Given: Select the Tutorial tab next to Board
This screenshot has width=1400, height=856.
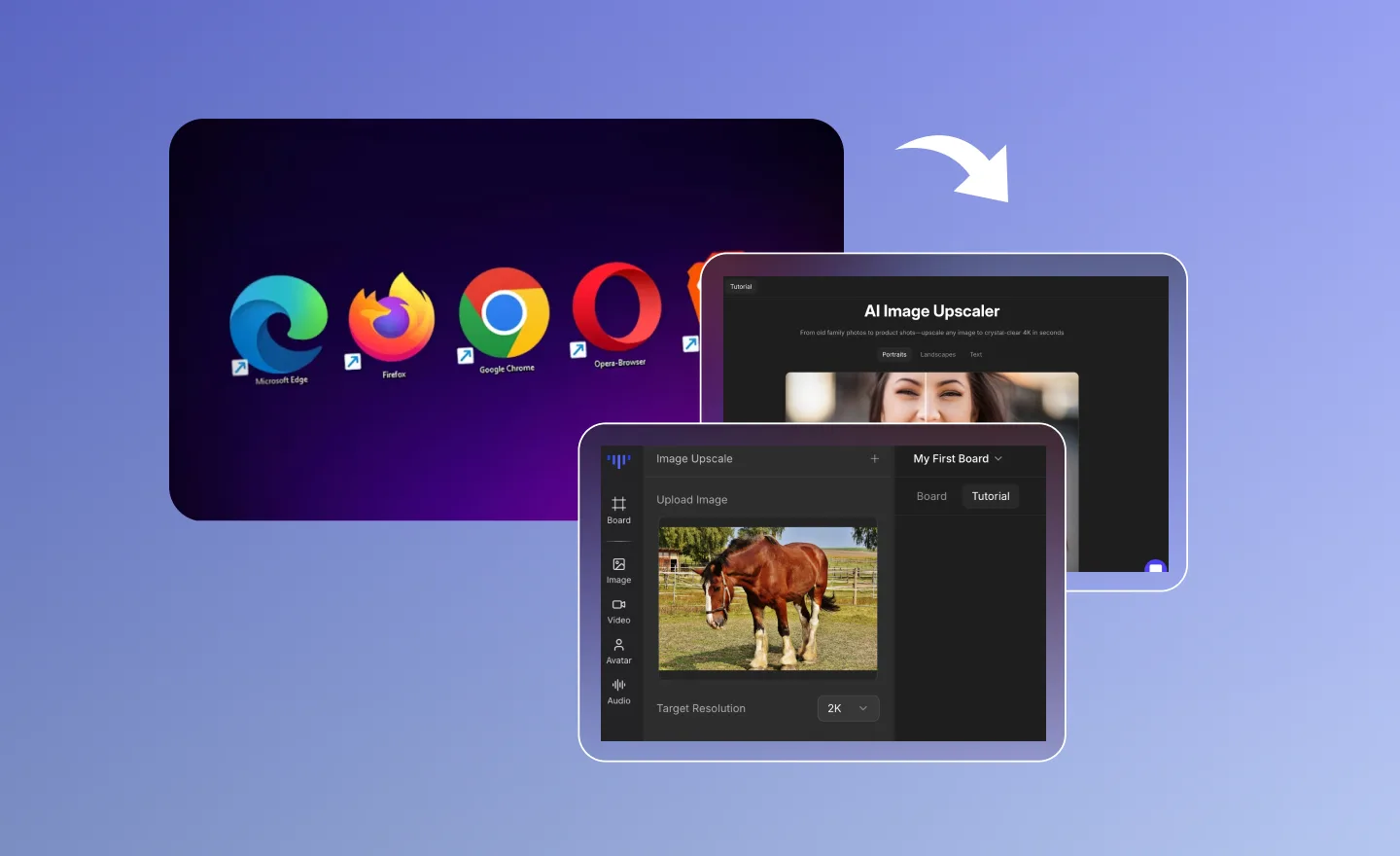Looking at the screenshot, I should click(x=990, y=496).
